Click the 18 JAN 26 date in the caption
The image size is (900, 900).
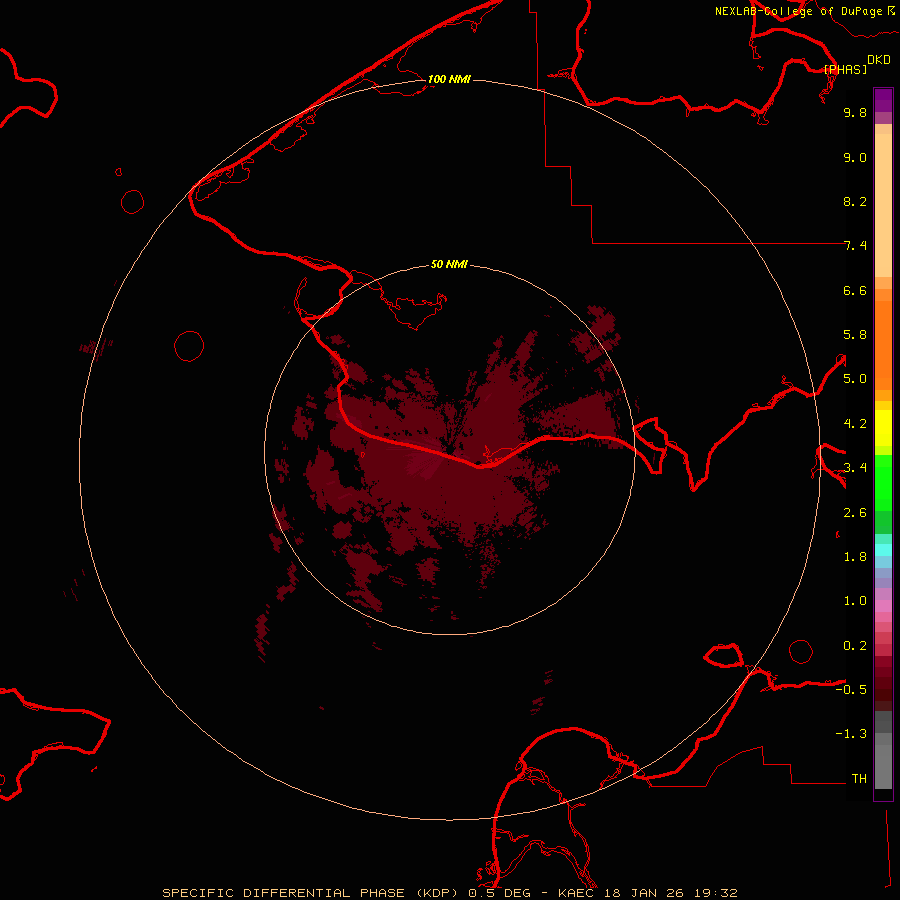[x=644, y=893]
